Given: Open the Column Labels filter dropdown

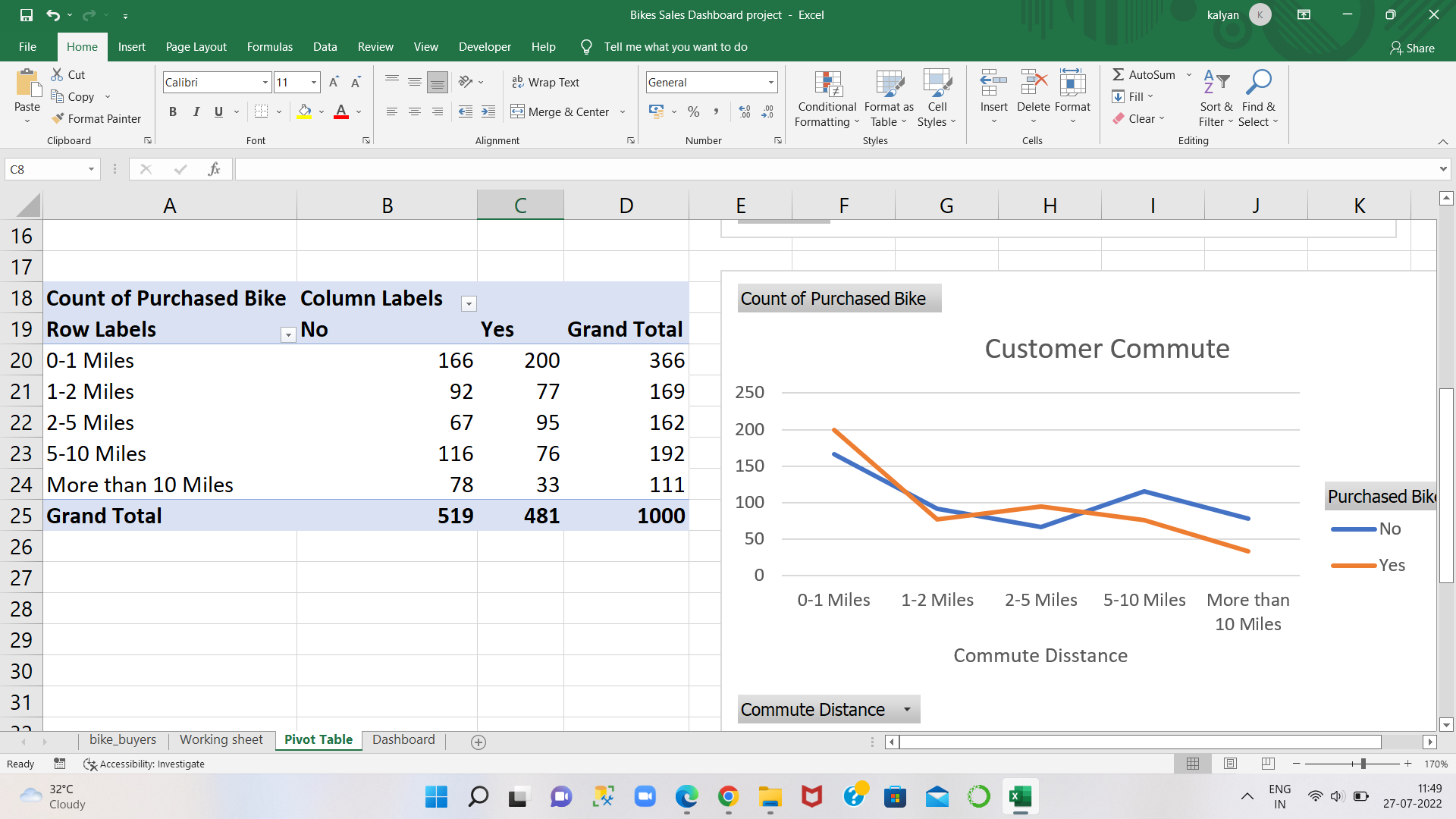Looking at the screenshot, I should click(x=469, y=303).
